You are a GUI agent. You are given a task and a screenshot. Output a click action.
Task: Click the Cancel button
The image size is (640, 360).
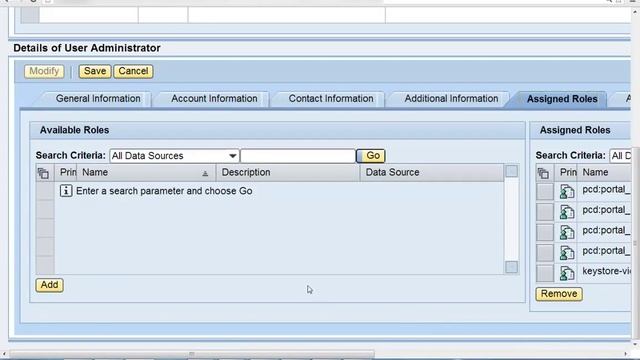pyautogui.click(x=133, y=71)
